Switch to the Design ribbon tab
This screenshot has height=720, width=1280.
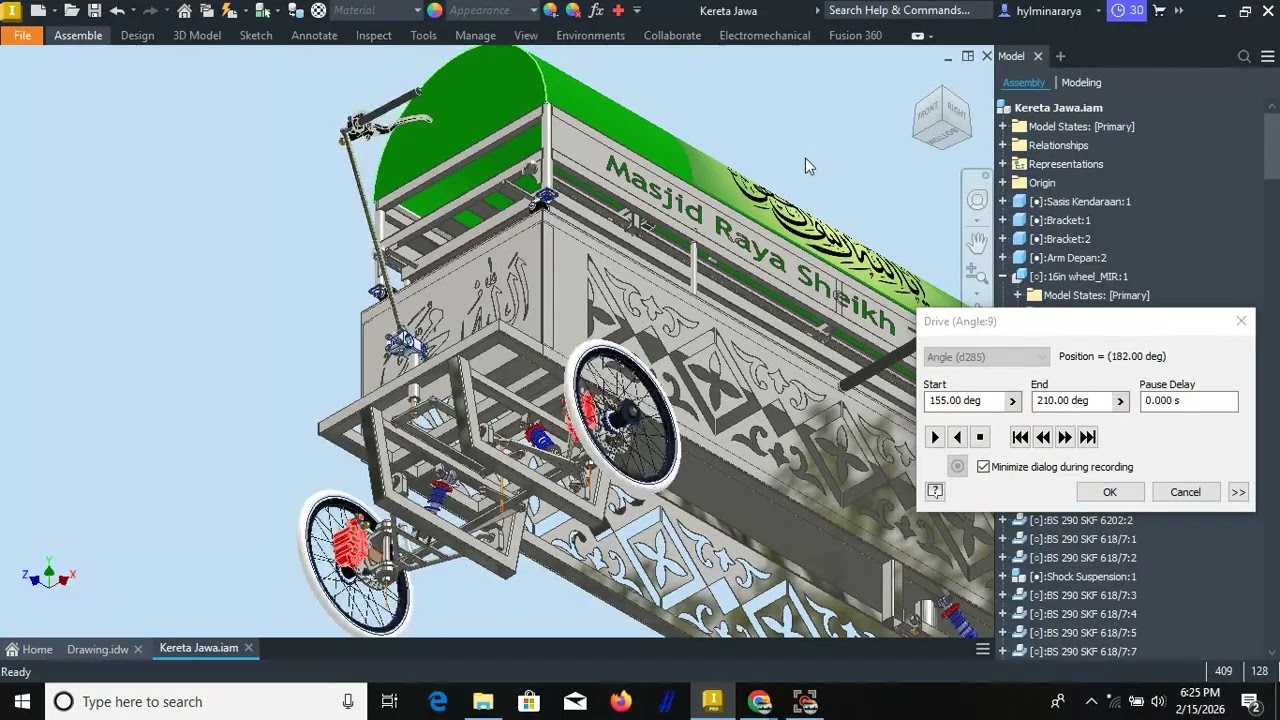pos(137,35)
